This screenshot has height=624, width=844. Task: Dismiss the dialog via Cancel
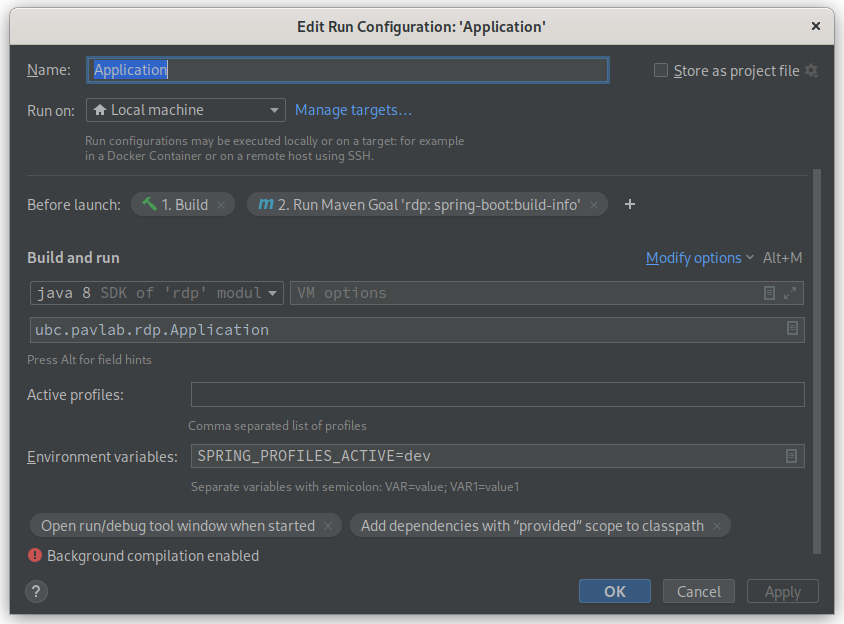click(x=698, y=591)
